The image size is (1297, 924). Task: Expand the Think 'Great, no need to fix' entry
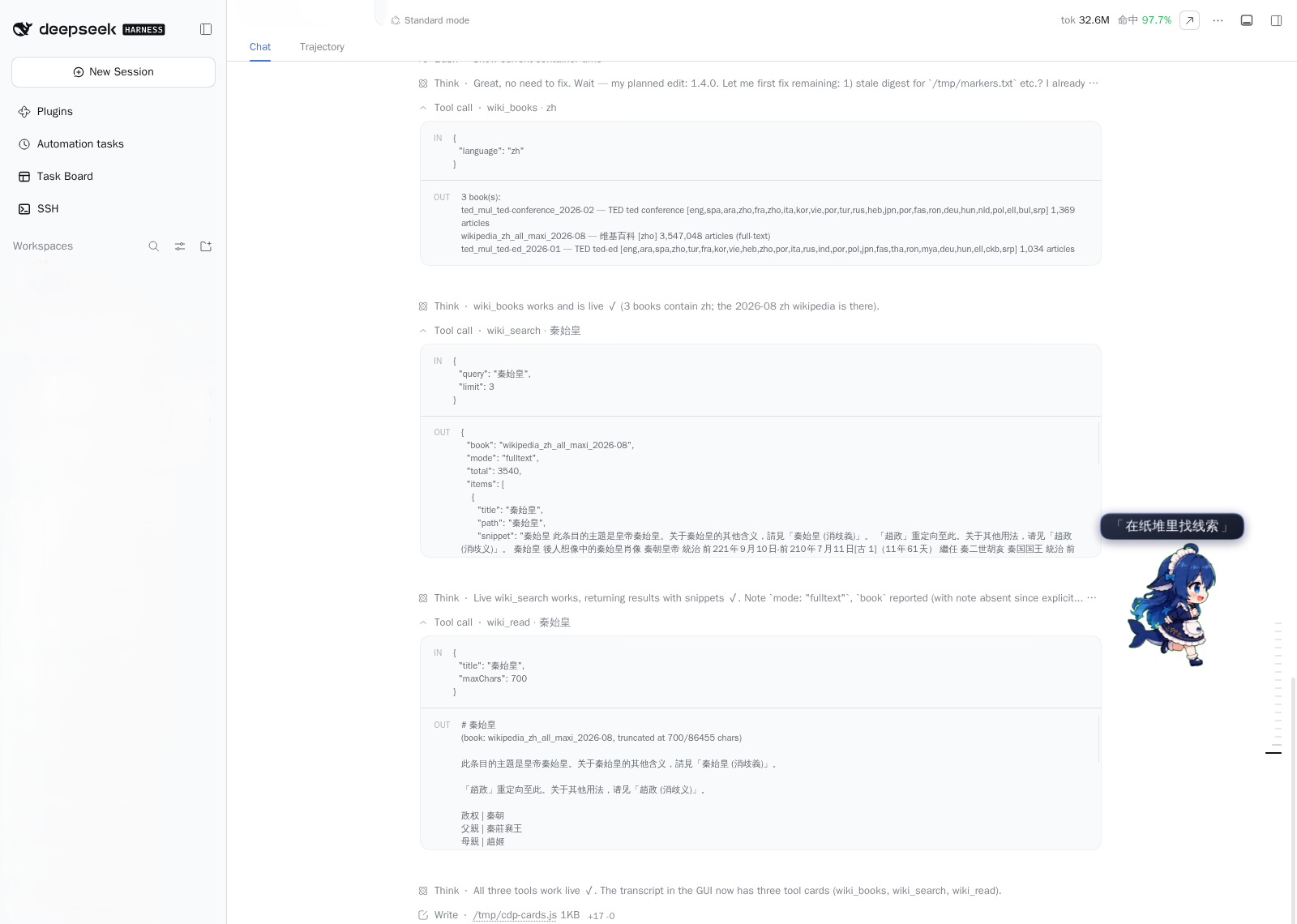tap(759, 83)
